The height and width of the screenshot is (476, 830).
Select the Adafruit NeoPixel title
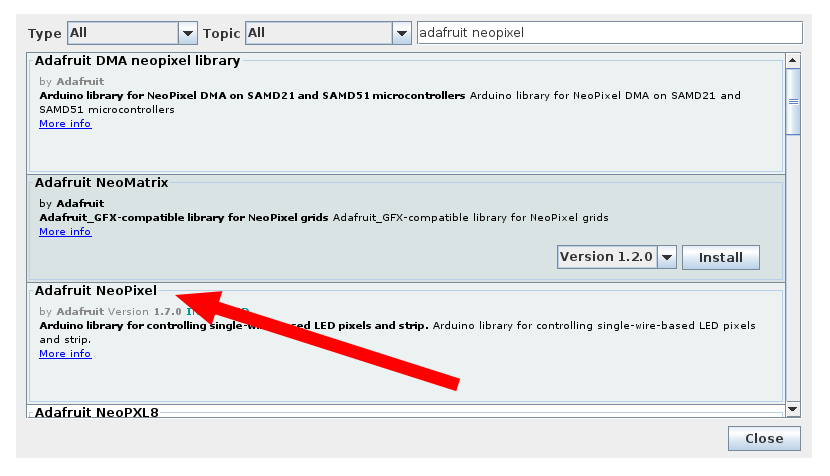[x=96, y=291]
